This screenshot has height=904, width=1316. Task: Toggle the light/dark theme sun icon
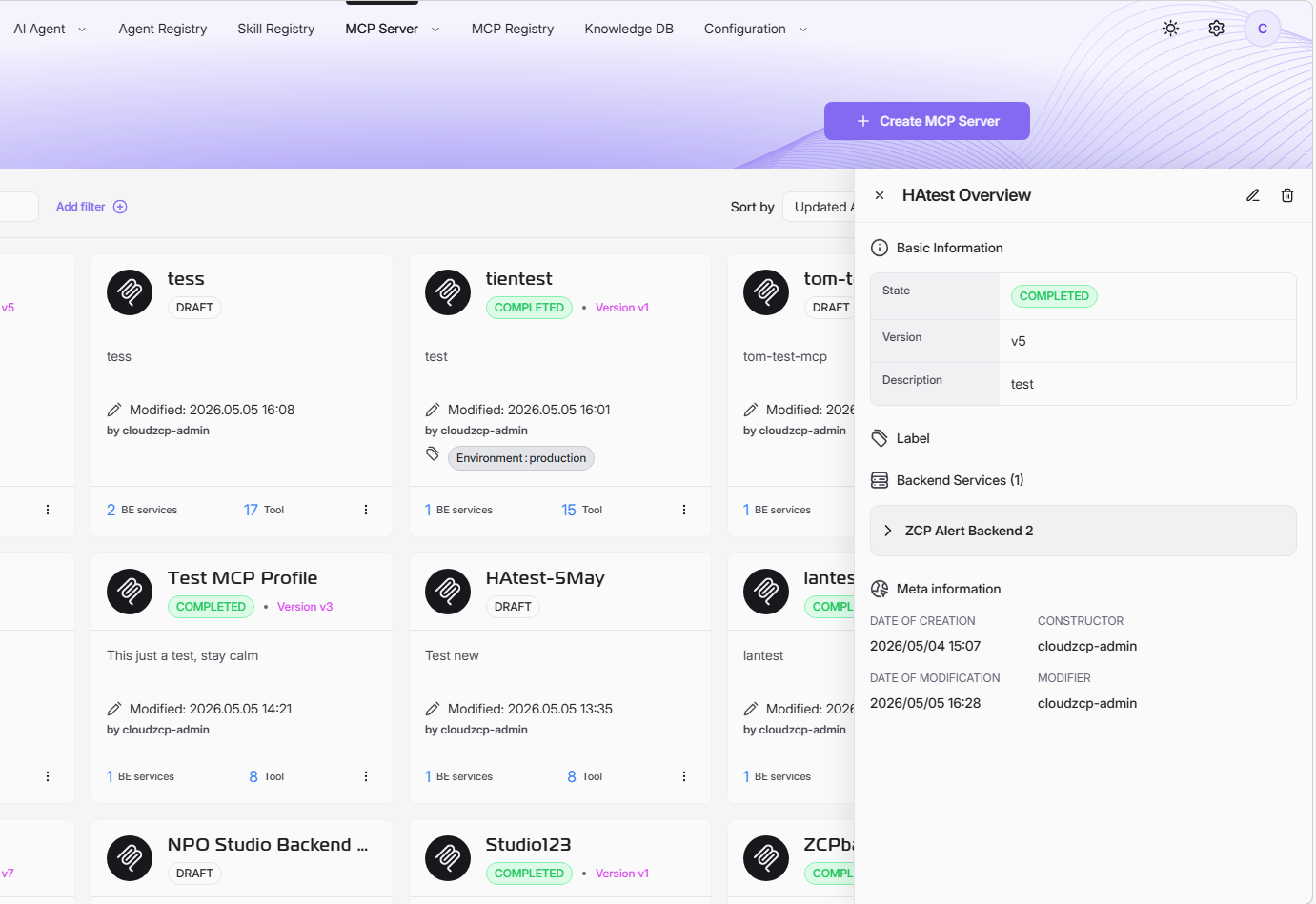[x=1171, y=29]
